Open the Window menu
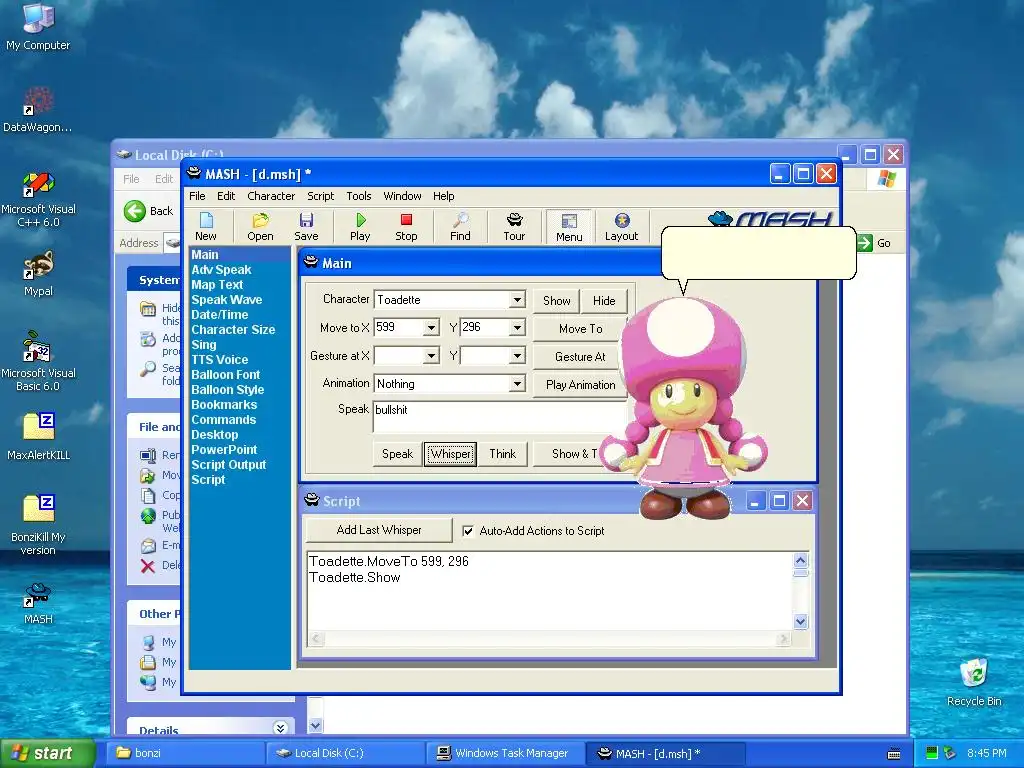The image size is (1024, 768). click(402, 196)
